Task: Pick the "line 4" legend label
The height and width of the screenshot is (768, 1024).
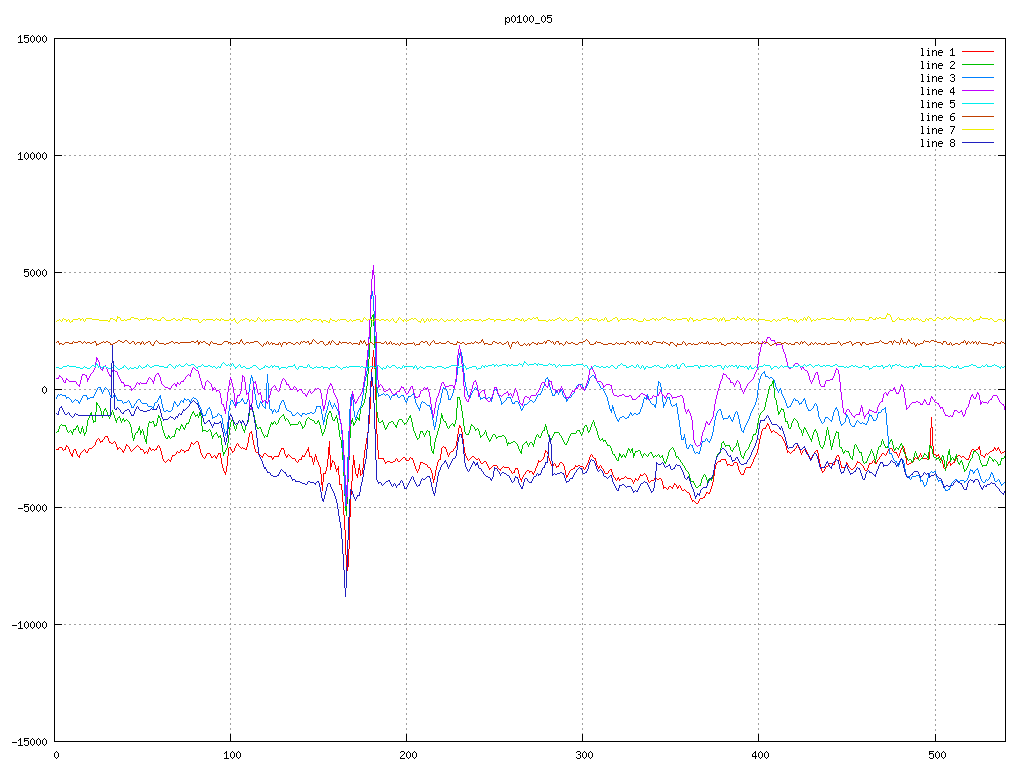Action: (937, 91)
